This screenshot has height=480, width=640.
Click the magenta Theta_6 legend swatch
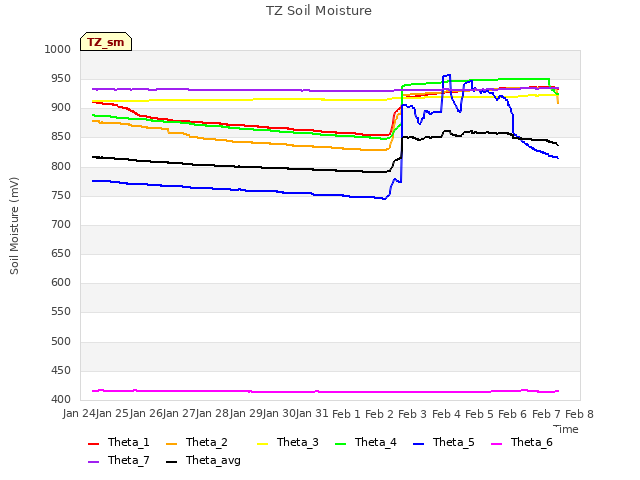click(496, 443)
